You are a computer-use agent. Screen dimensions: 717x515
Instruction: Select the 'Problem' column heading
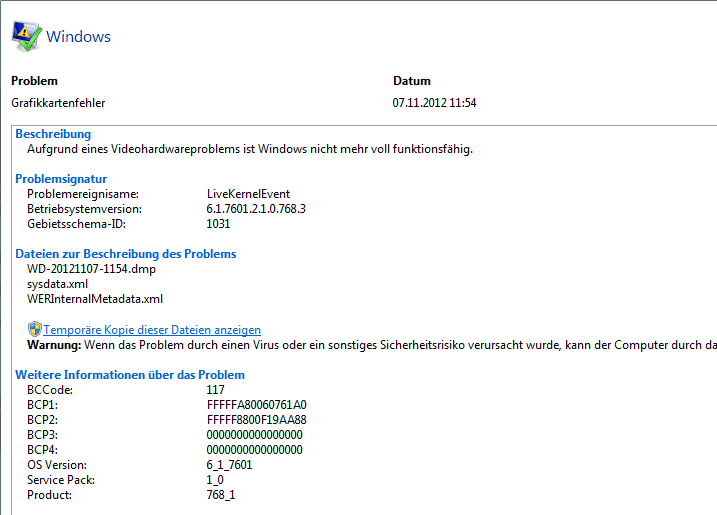tap(34, 81)
